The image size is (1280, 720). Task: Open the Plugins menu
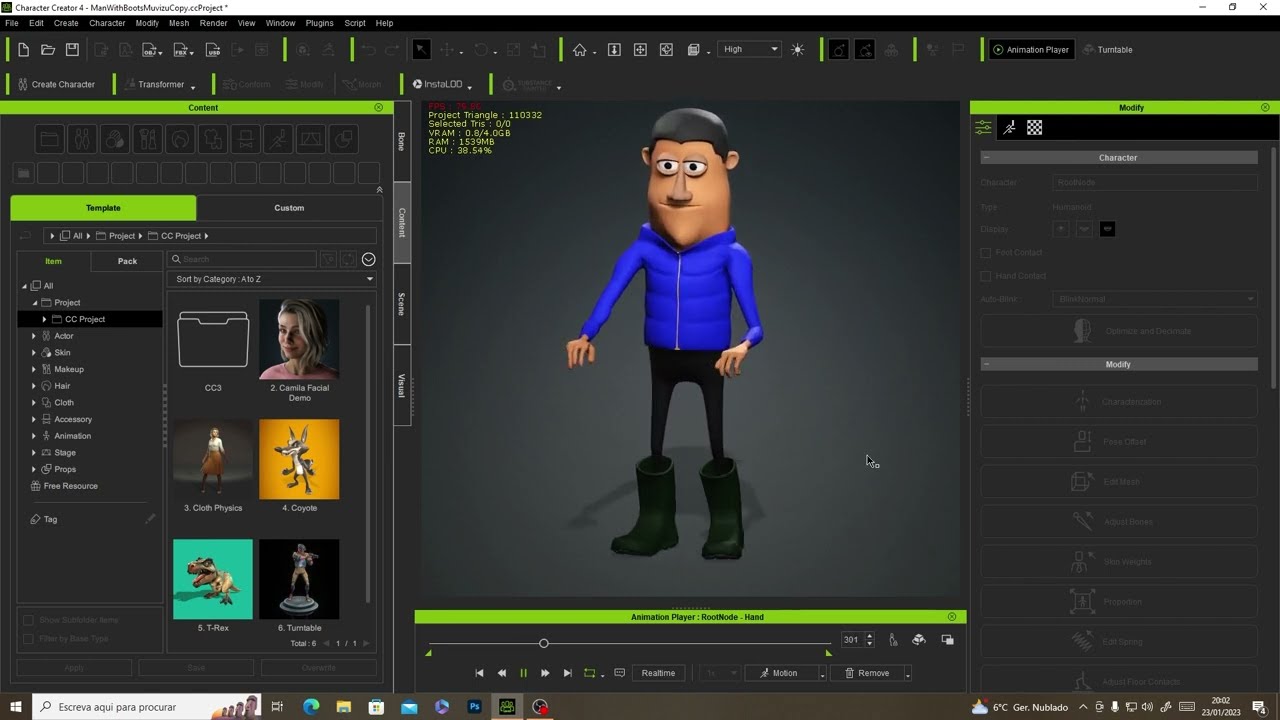(319, 23)
